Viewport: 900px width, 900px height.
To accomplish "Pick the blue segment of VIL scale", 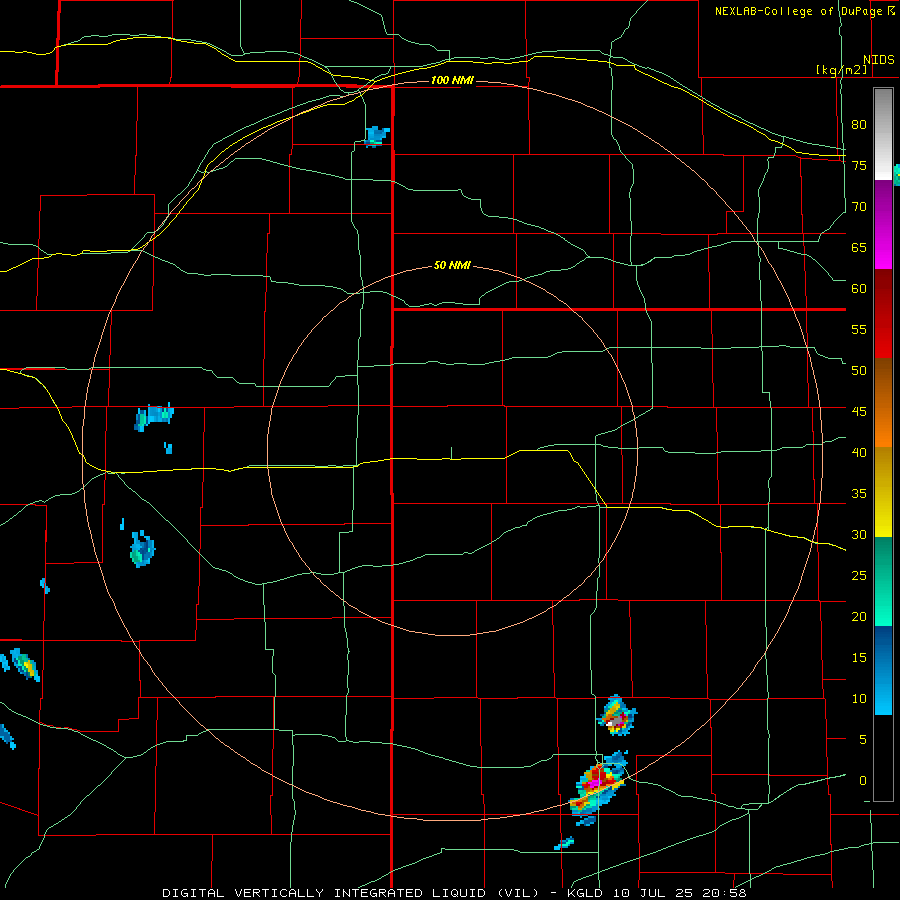I will click(883, 670).
